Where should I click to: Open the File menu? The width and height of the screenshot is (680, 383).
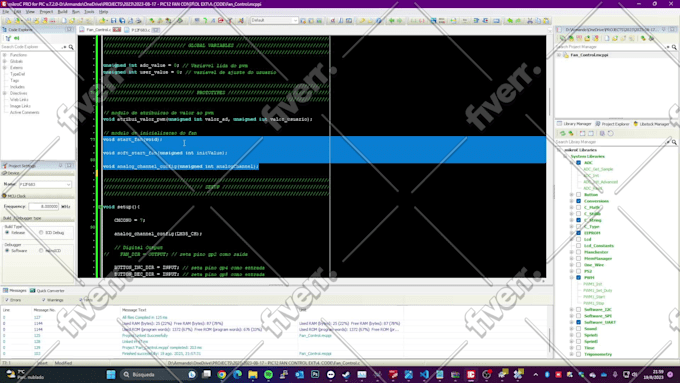click(x=5, y=12)
